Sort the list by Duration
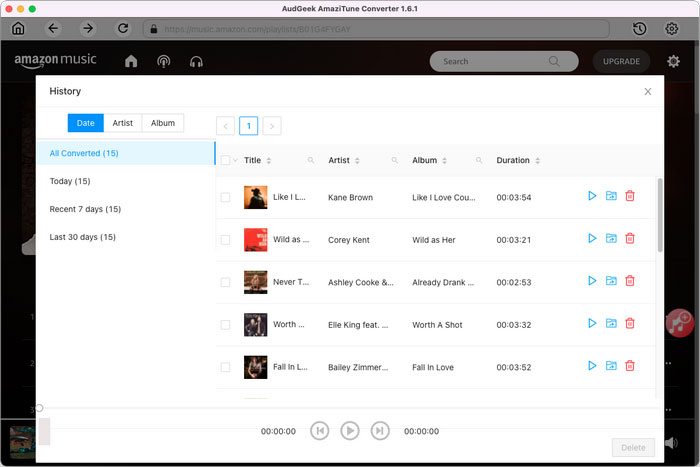The width and height of the screenshot is (700, 467). pyautogui.click(x=538, y=160)
